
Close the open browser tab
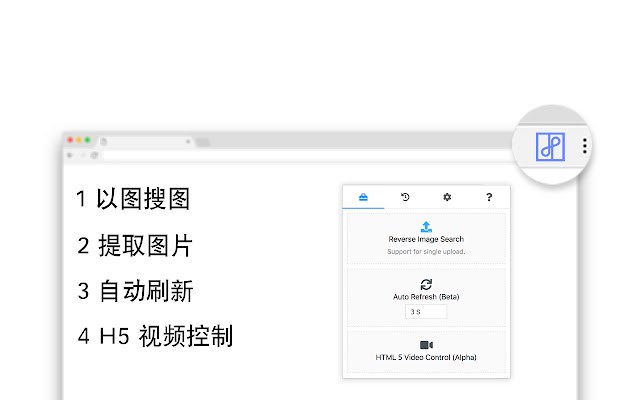188,142
